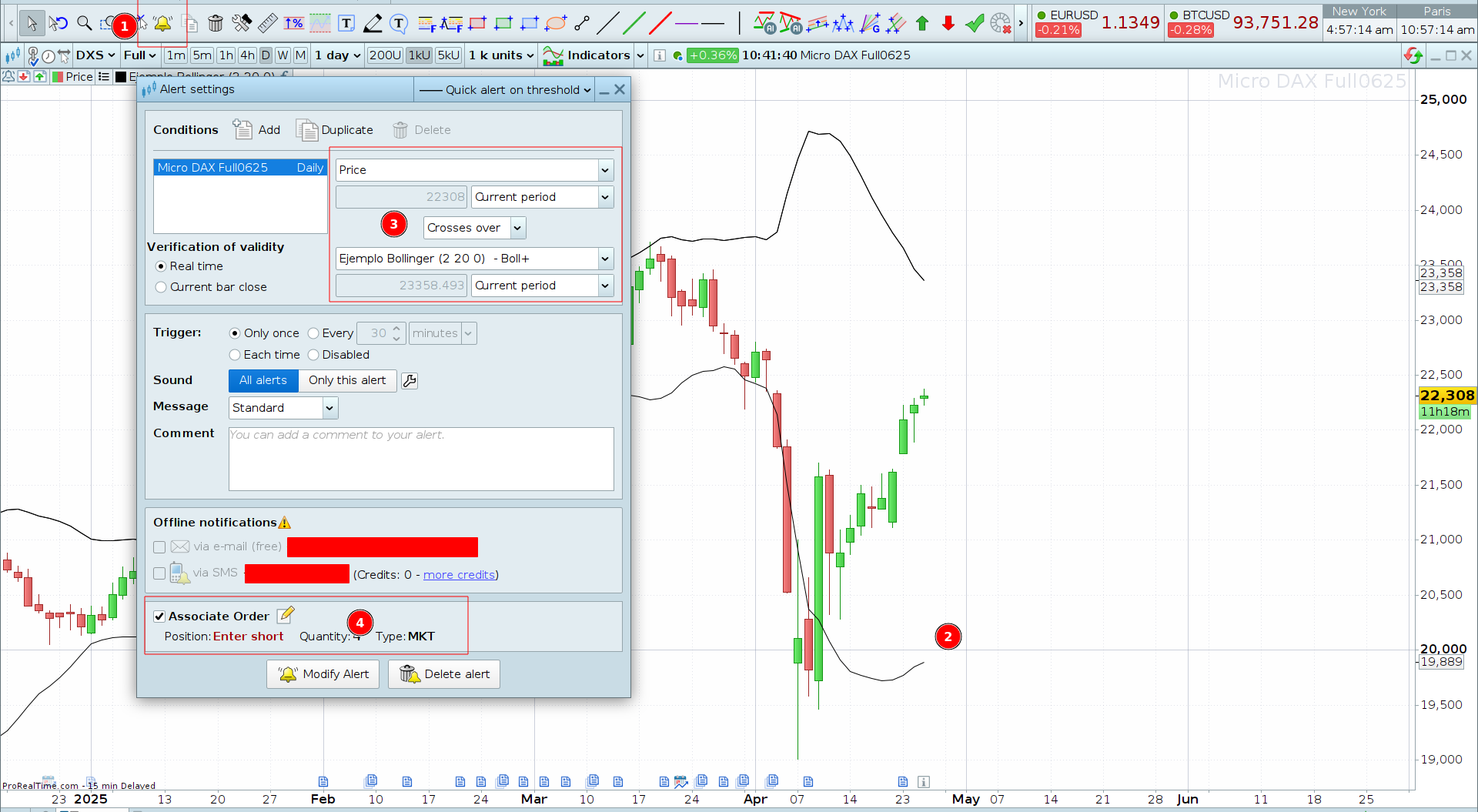This screenshot has height=812, width=1478.
Task: Select the 200U history units
Action: 385,55
